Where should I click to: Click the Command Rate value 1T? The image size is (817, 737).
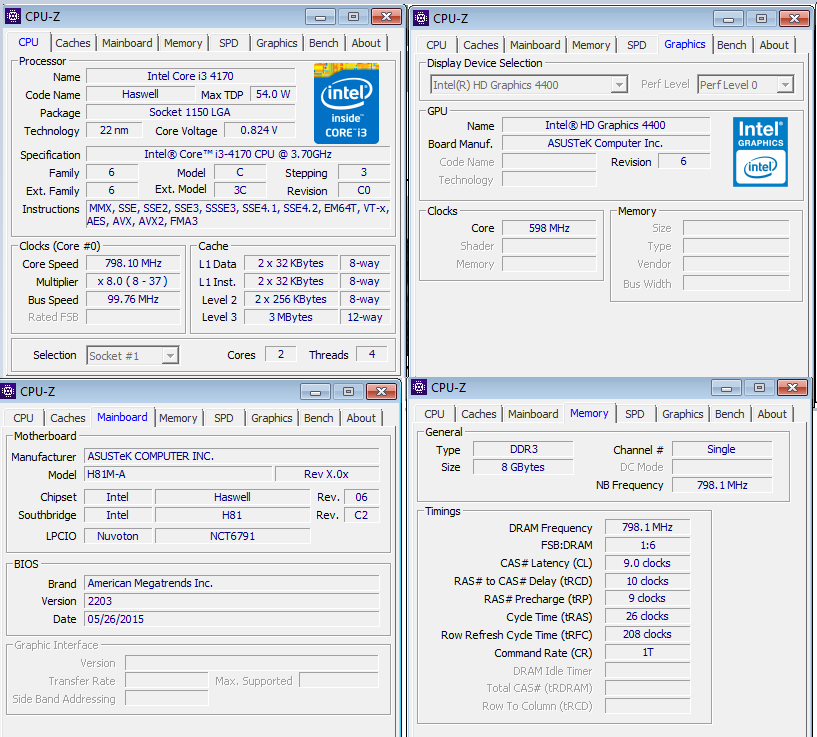(648, 653)
